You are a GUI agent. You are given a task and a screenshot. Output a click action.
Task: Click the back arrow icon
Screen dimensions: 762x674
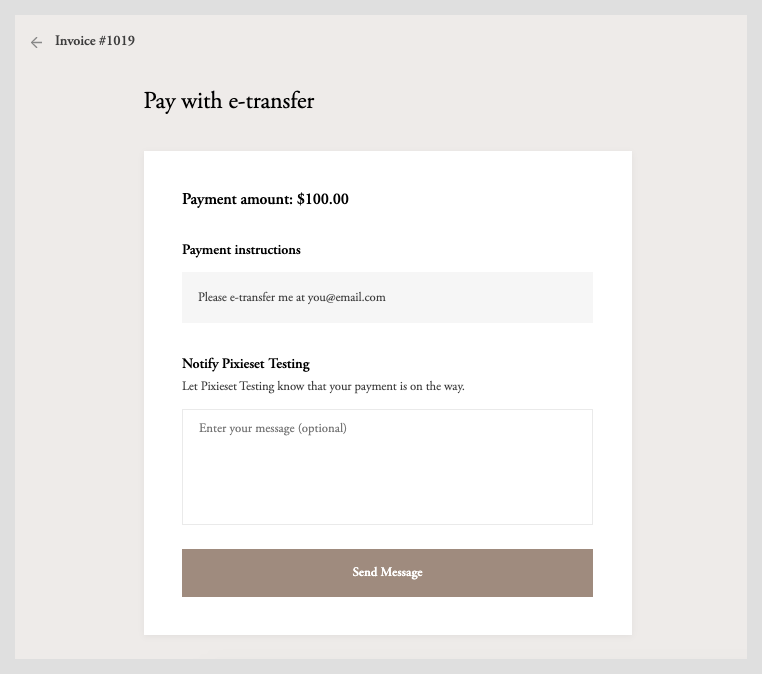click(37, 42)
